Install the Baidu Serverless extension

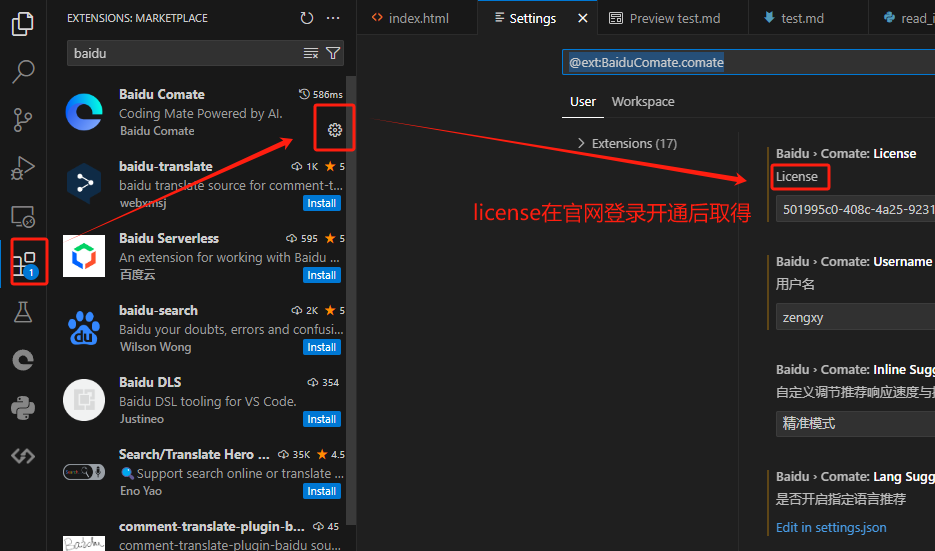(x=322, y=275)
